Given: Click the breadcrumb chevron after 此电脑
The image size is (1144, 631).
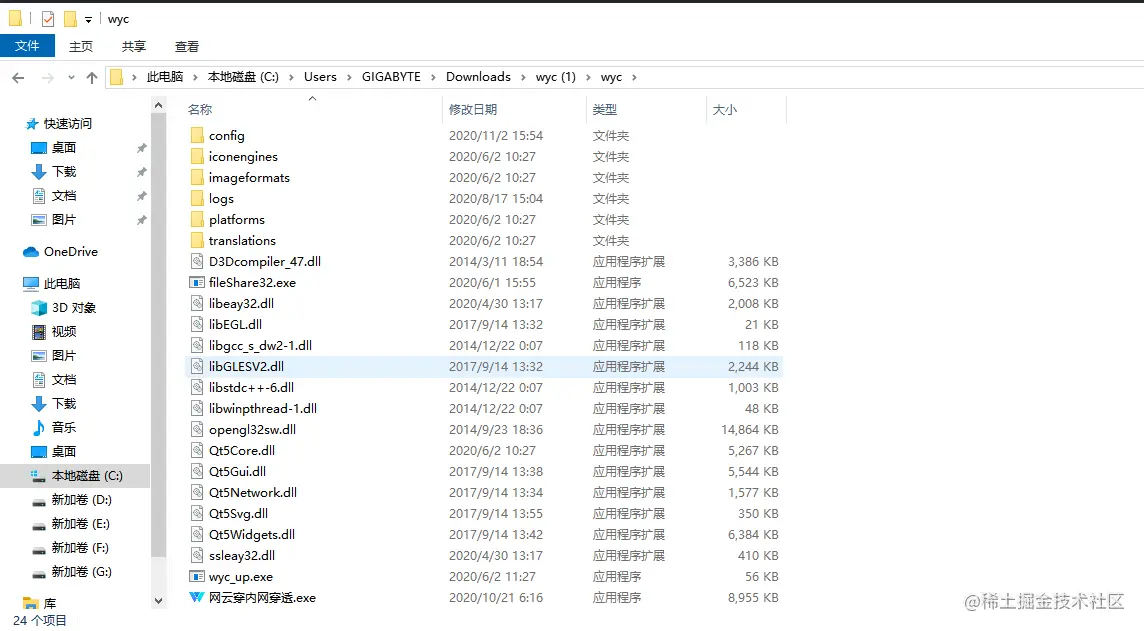Looking at the screenshot, I should point(196,77).
